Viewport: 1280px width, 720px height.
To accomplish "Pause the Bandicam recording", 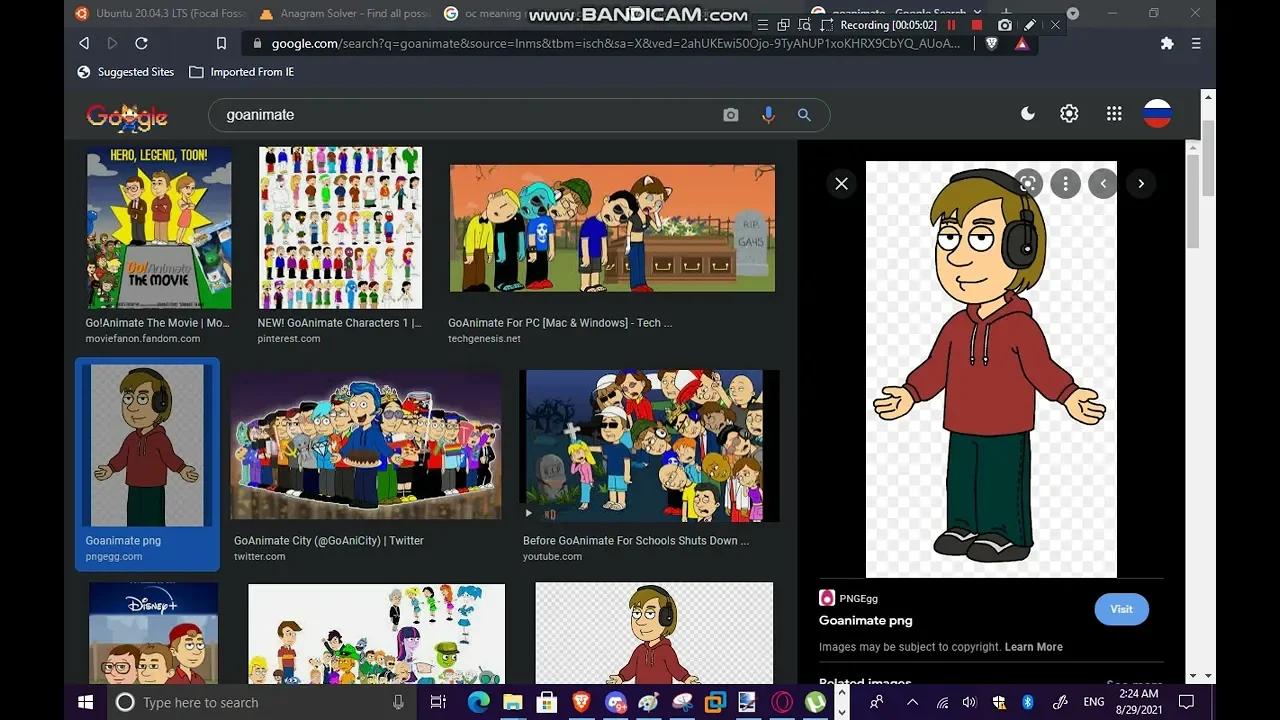I will coord(951,25).
